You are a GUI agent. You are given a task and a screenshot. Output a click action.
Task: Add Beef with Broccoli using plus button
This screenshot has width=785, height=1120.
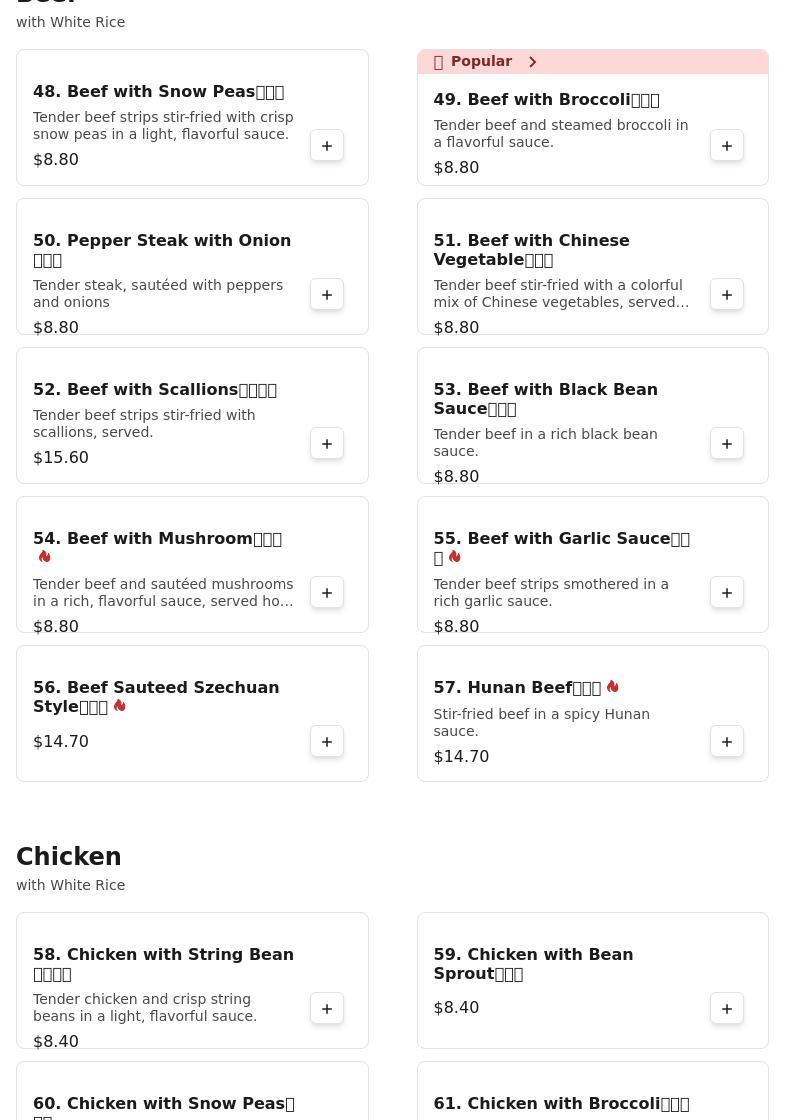pos(727,146)
